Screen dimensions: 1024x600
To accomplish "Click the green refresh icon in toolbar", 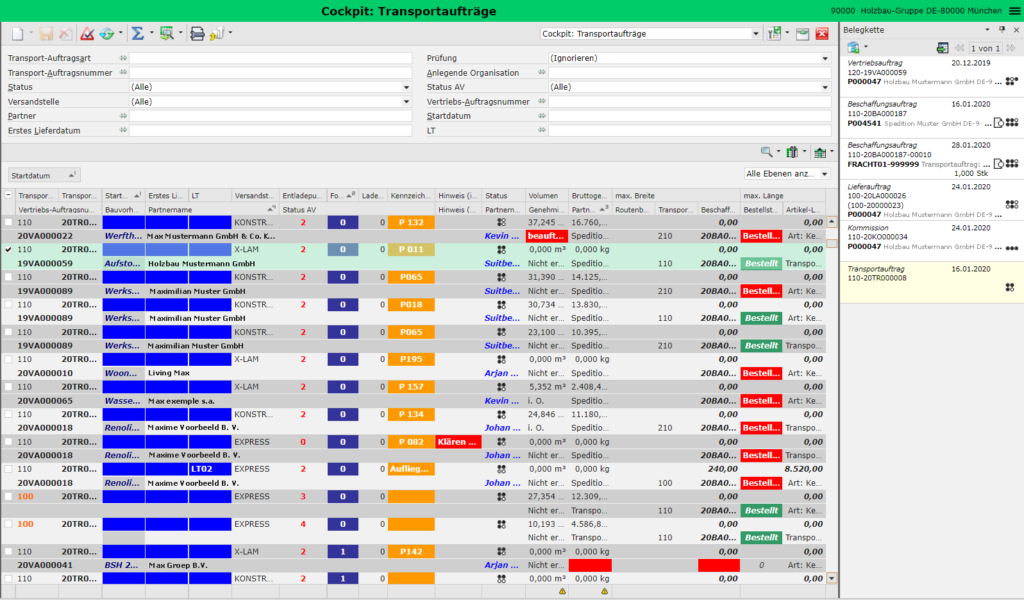I will (x=107, y=34).
